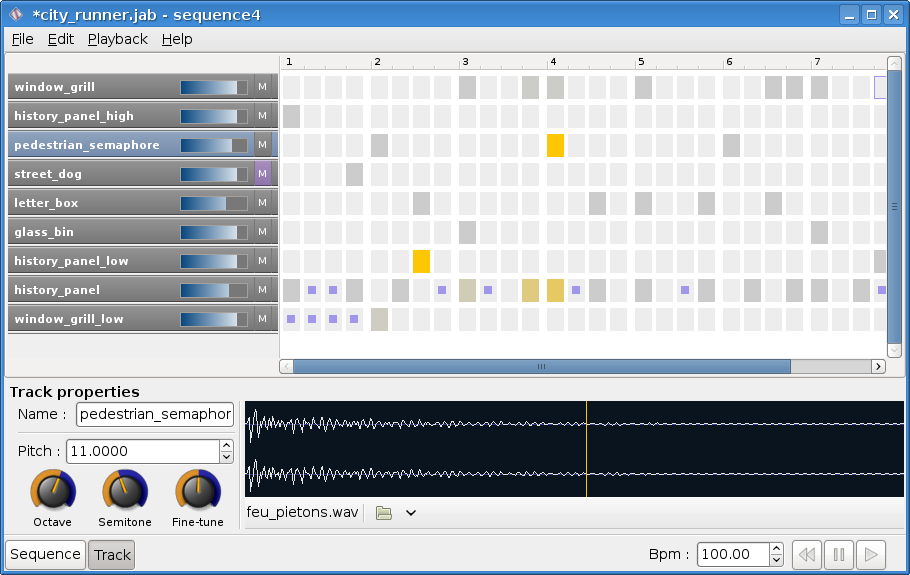Click the rewind playback button

click(x=807, y=555)
